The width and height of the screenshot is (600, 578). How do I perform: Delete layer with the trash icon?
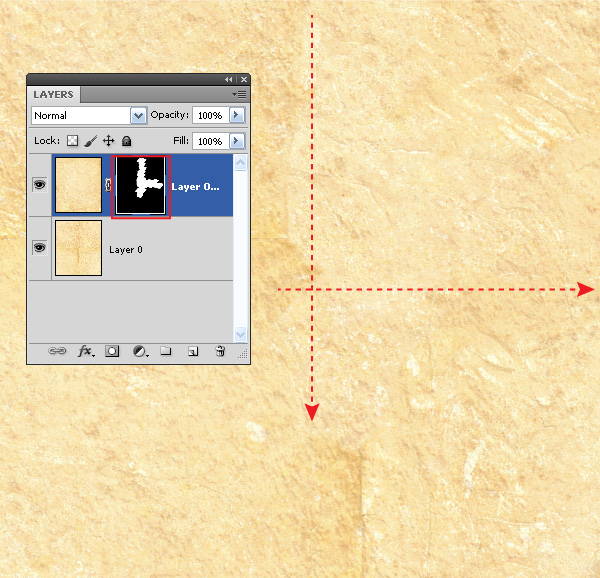click(220, 351)
